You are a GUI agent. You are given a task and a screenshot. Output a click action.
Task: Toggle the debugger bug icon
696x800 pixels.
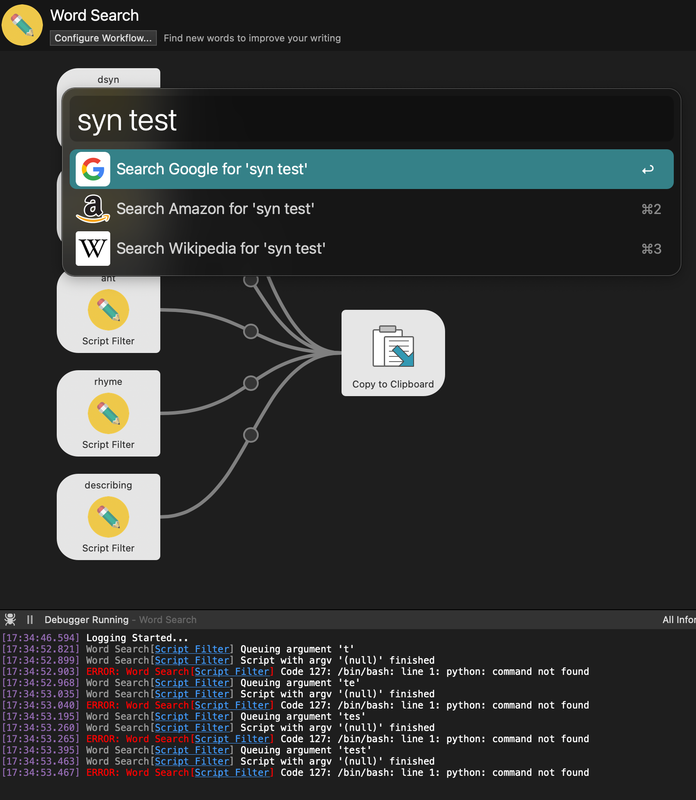point(10,619)
